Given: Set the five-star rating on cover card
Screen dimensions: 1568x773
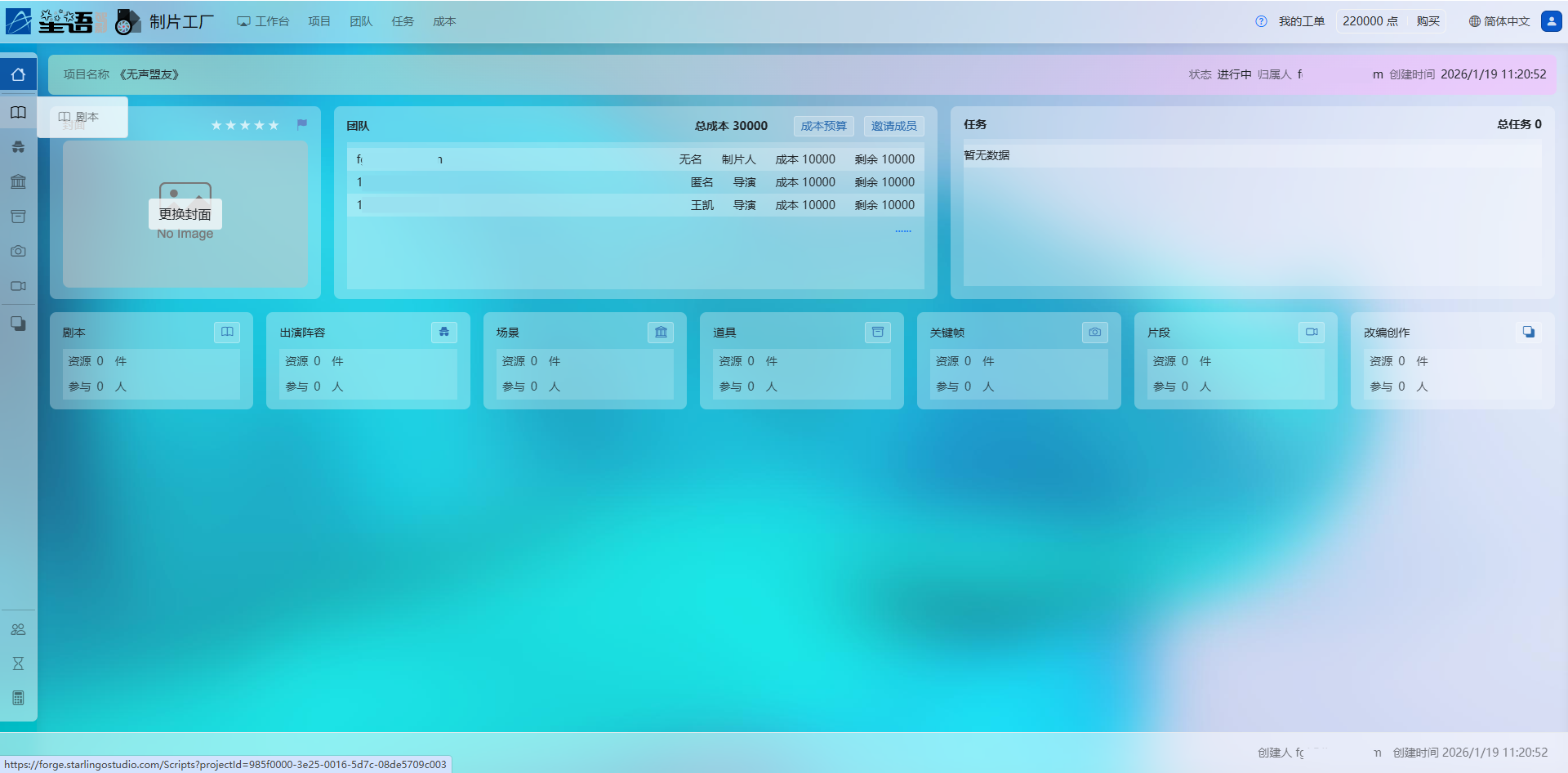Looking at the screenshot, I should 273,125.
